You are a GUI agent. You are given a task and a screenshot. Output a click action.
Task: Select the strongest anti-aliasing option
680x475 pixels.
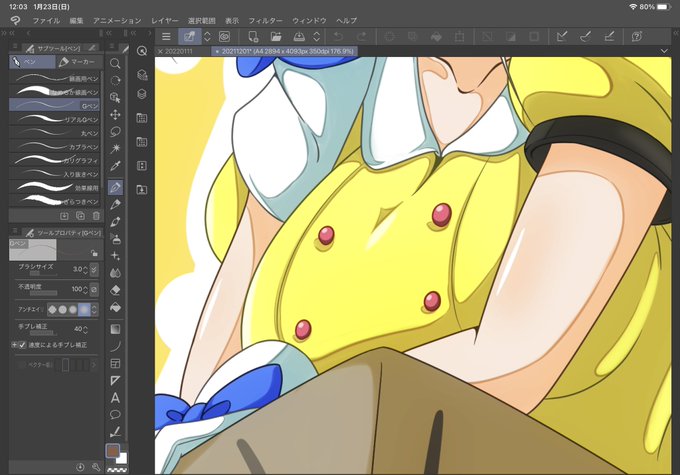coord(84,309)
